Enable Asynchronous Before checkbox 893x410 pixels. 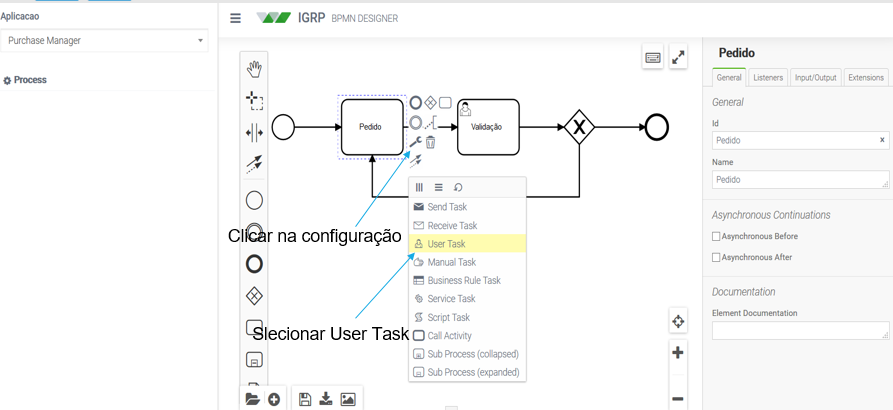pos(716,236)
